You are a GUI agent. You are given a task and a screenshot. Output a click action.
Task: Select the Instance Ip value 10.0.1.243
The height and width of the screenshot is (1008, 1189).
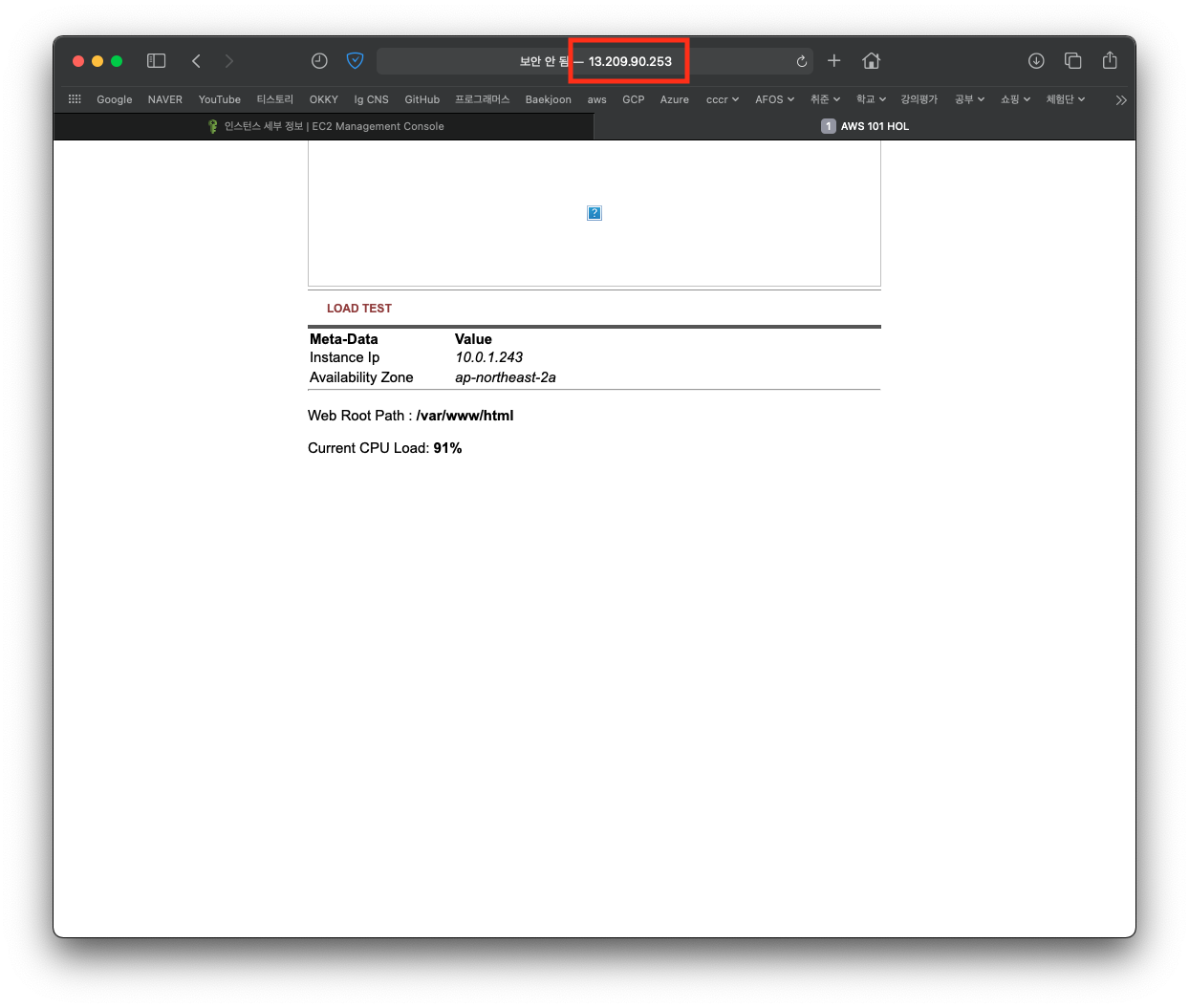tap(489, 357)
